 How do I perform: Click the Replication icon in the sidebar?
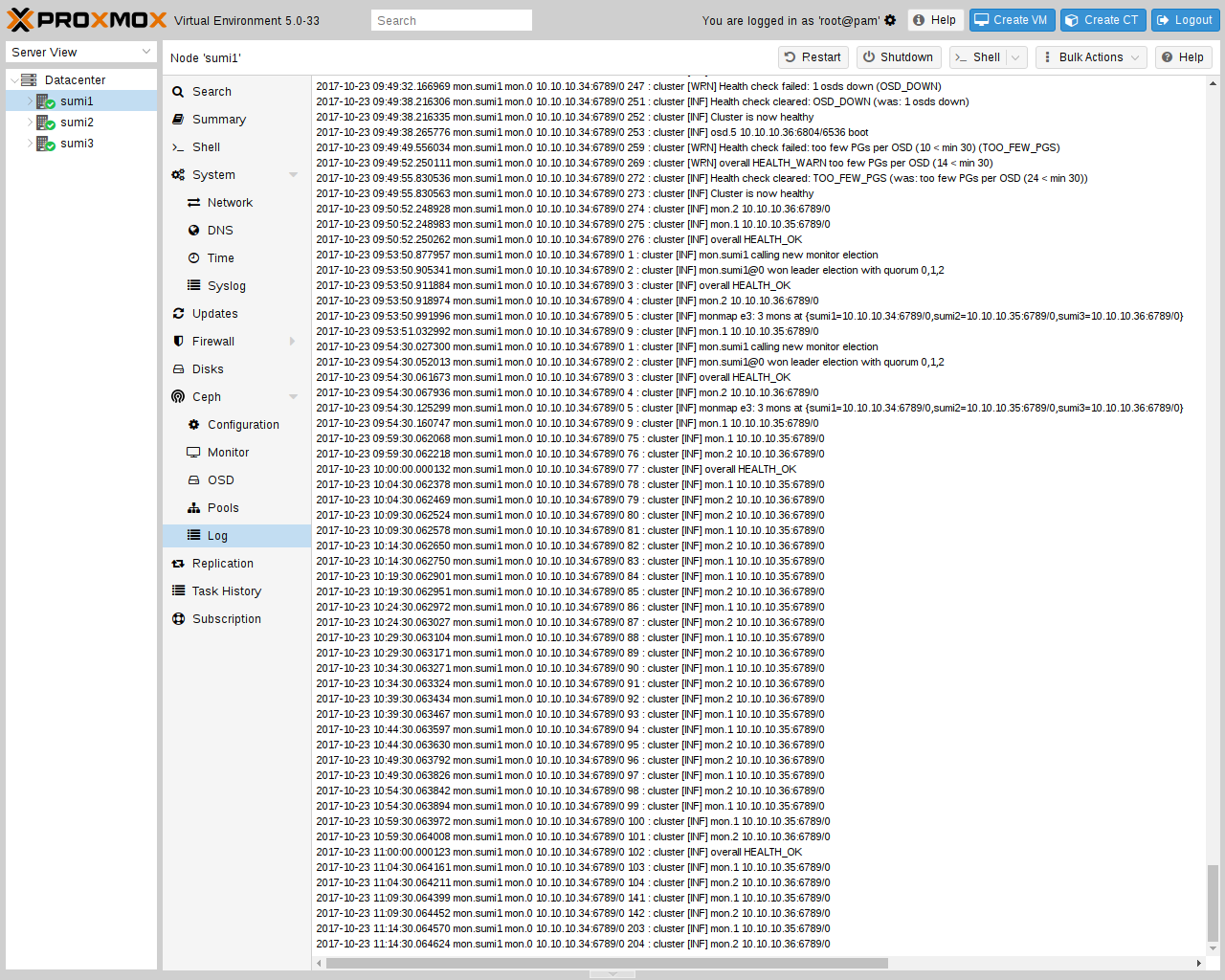pyautogui.click(x=178, y=564)
